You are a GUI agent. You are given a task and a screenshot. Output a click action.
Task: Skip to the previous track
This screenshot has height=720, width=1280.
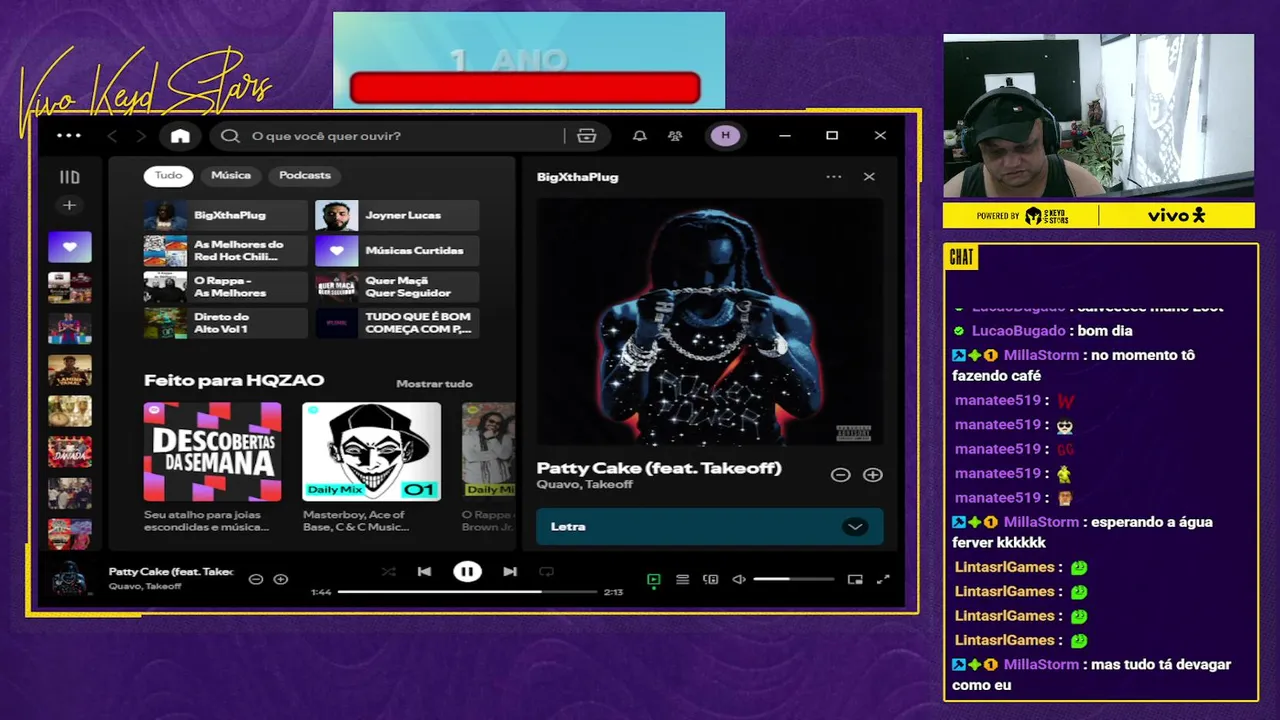[x=424, y=572]
